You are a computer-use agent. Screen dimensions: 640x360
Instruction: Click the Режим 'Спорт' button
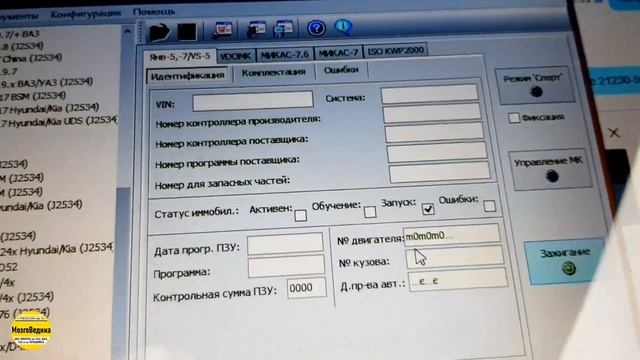point(535,85)
